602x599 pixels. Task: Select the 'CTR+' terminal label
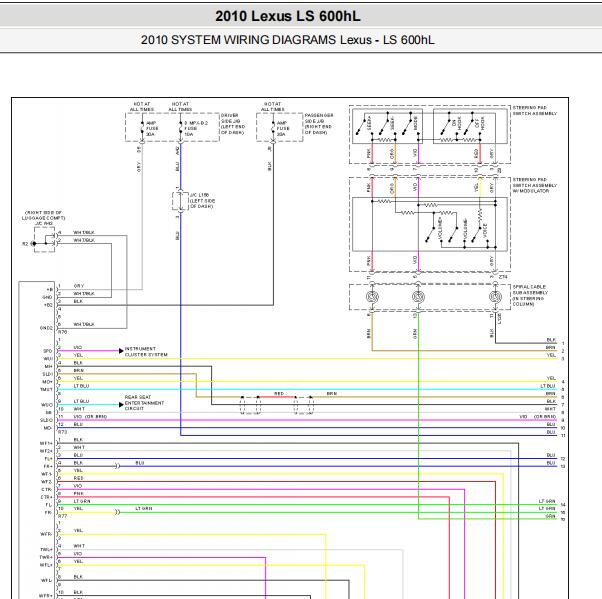[x=46, y=497]
